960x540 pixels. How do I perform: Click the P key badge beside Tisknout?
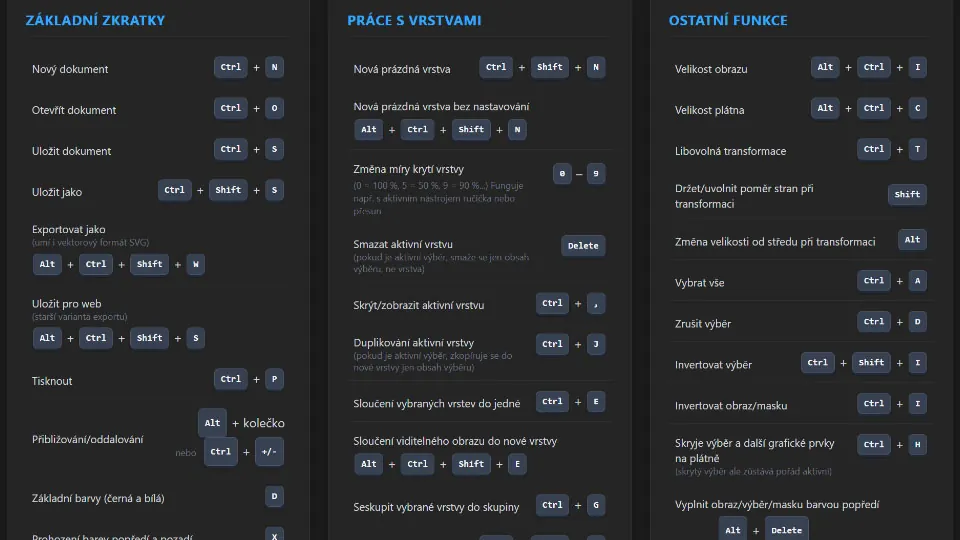tap(274, 379)
